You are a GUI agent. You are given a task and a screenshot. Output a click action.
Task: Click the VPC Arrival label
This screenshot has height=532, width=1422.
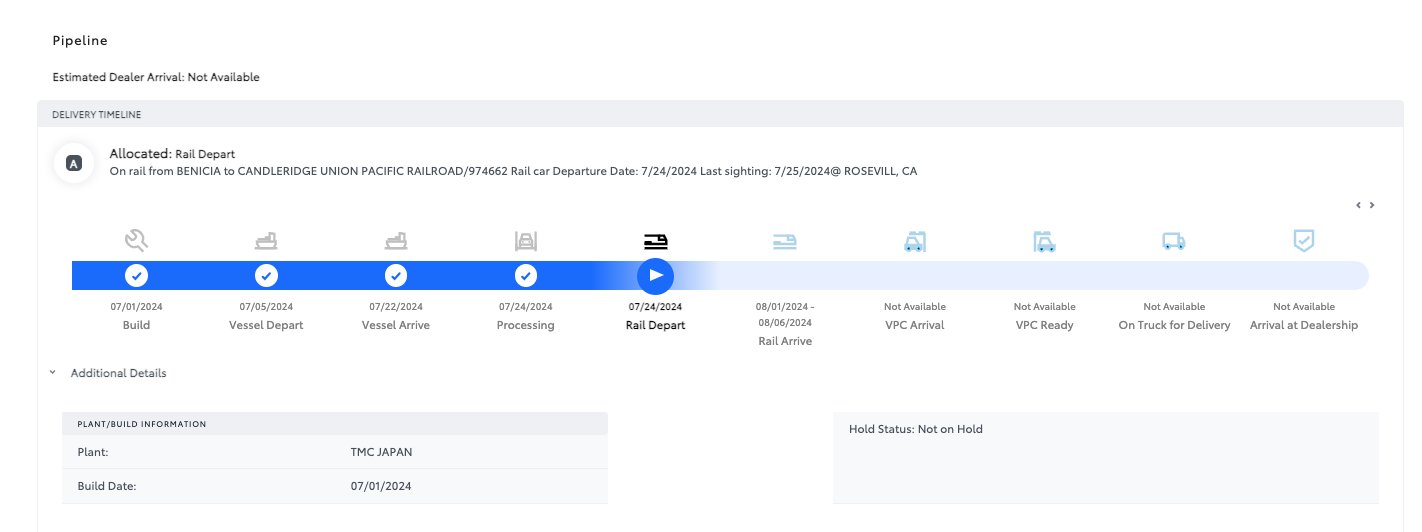pyautogui.click(x=915, y=325)
